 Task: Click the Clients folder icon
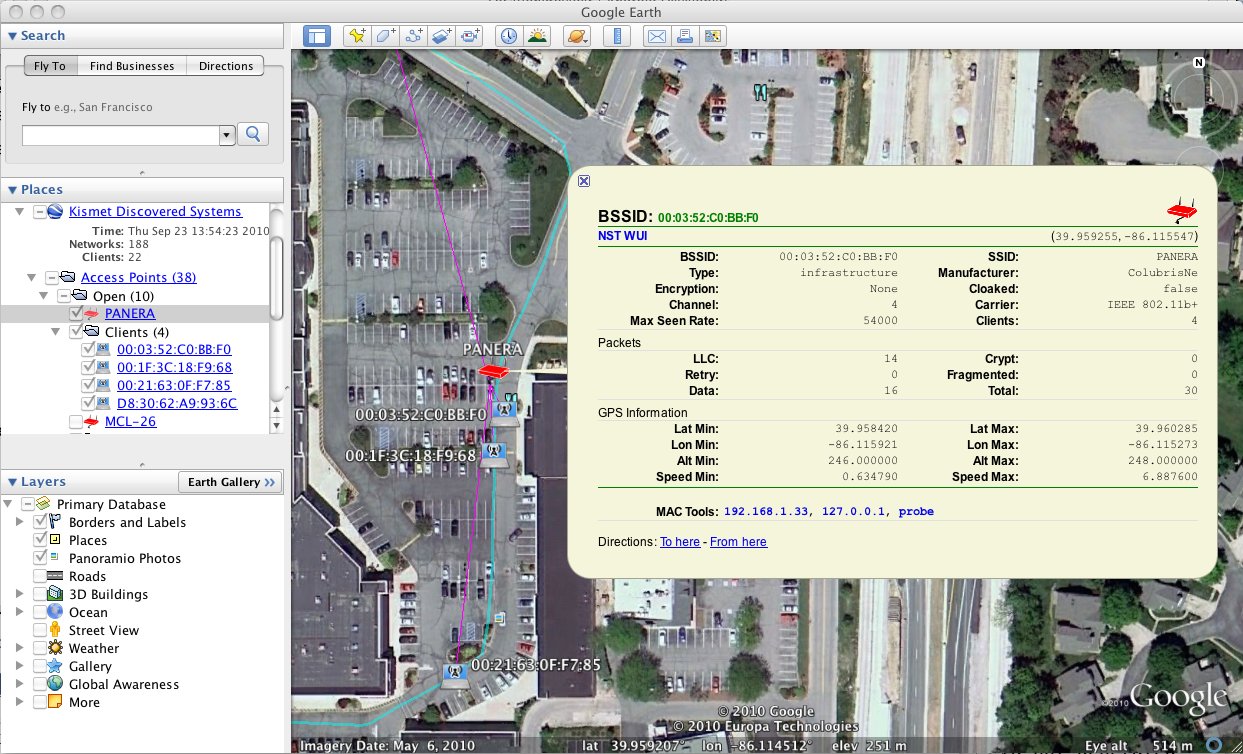92,332
